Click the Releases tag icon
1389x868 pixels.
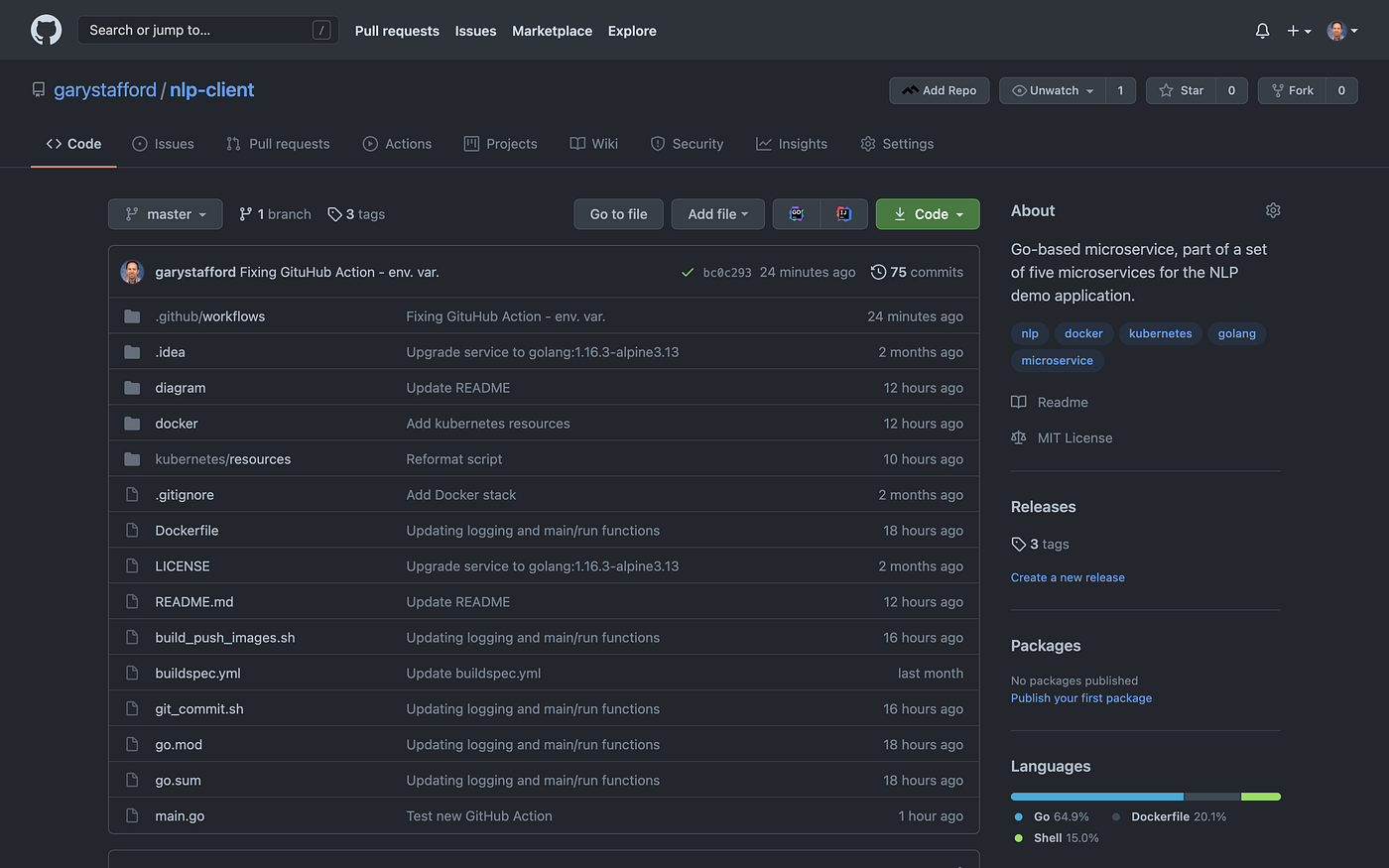(1018, 545)
